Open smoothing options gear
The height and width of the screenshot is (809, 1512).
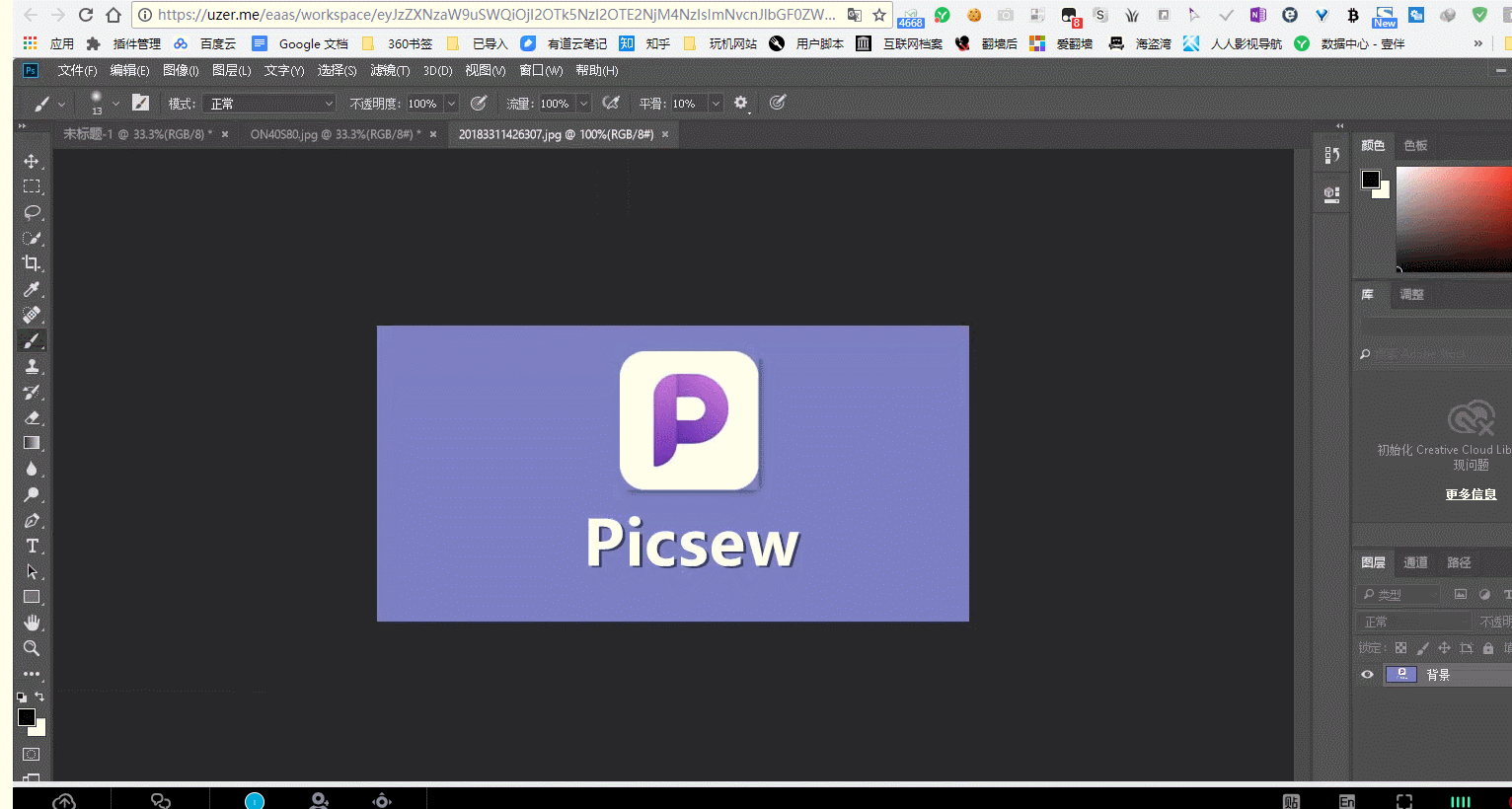741,103
